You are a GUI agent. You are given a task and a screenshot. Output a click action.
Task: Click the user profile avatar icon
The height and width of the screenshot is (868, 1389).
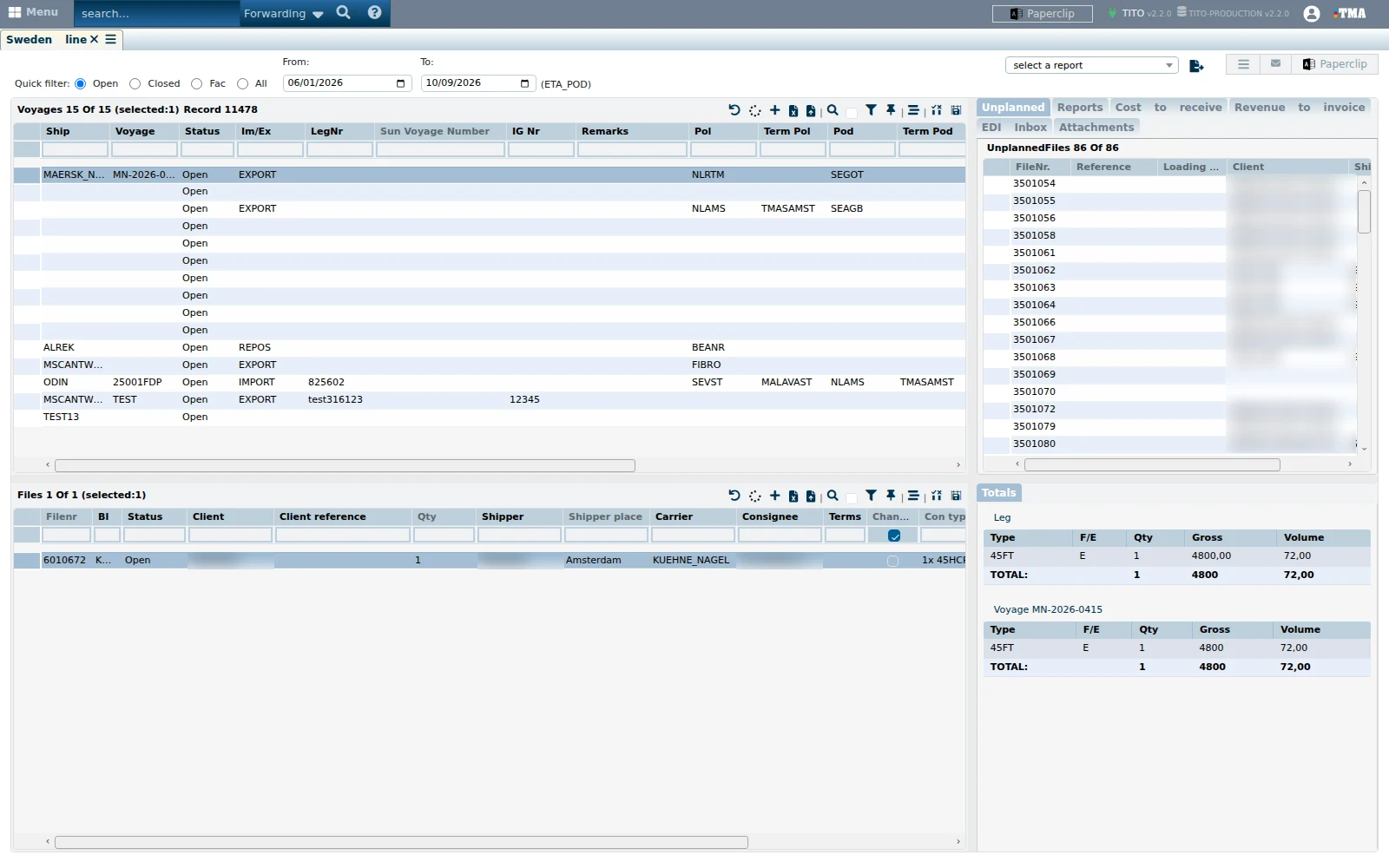coord(1312,13)
